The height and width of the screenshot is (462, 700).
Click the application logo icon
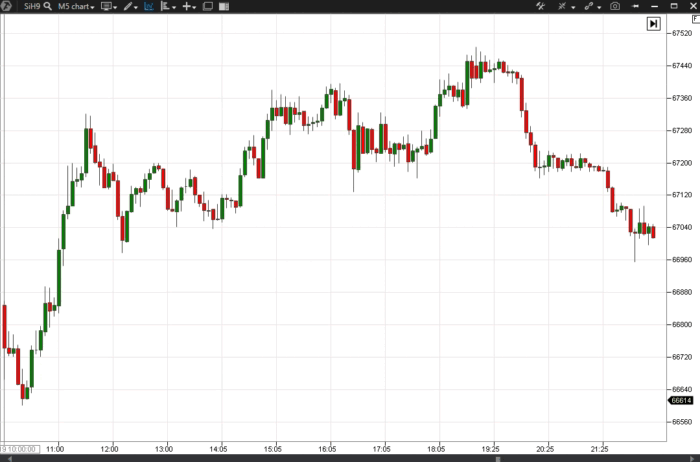click(x=6, y=6)
